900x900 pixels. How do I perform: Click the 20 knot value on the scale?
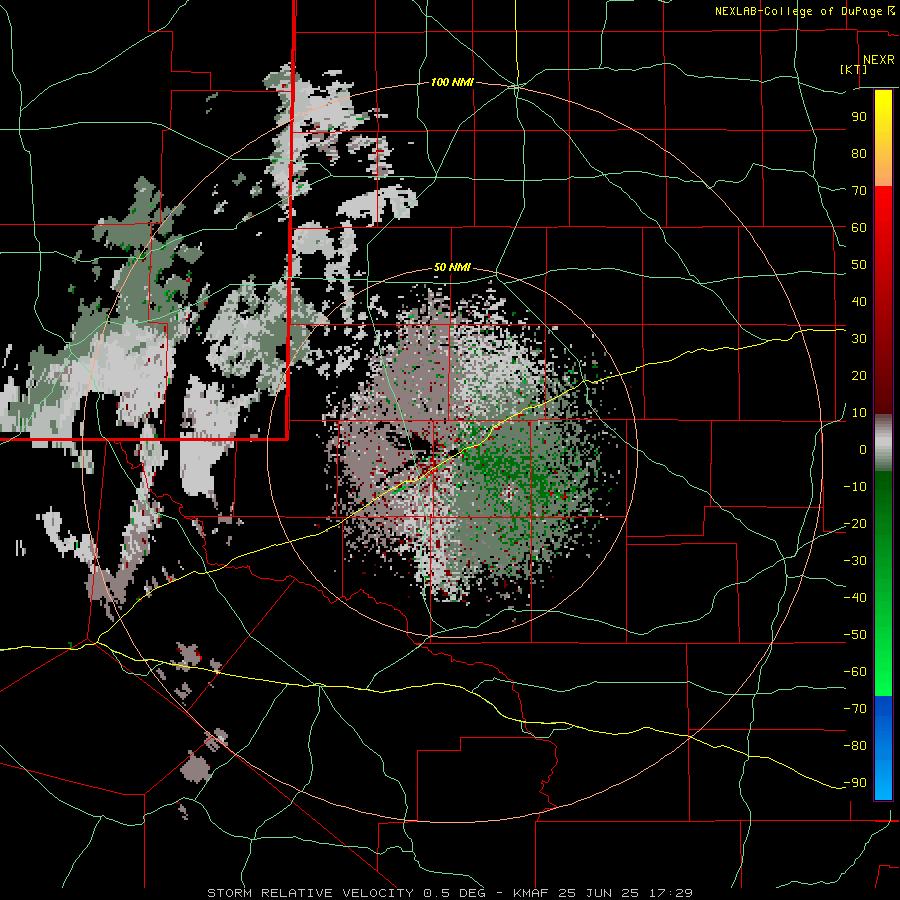(859, 376)
